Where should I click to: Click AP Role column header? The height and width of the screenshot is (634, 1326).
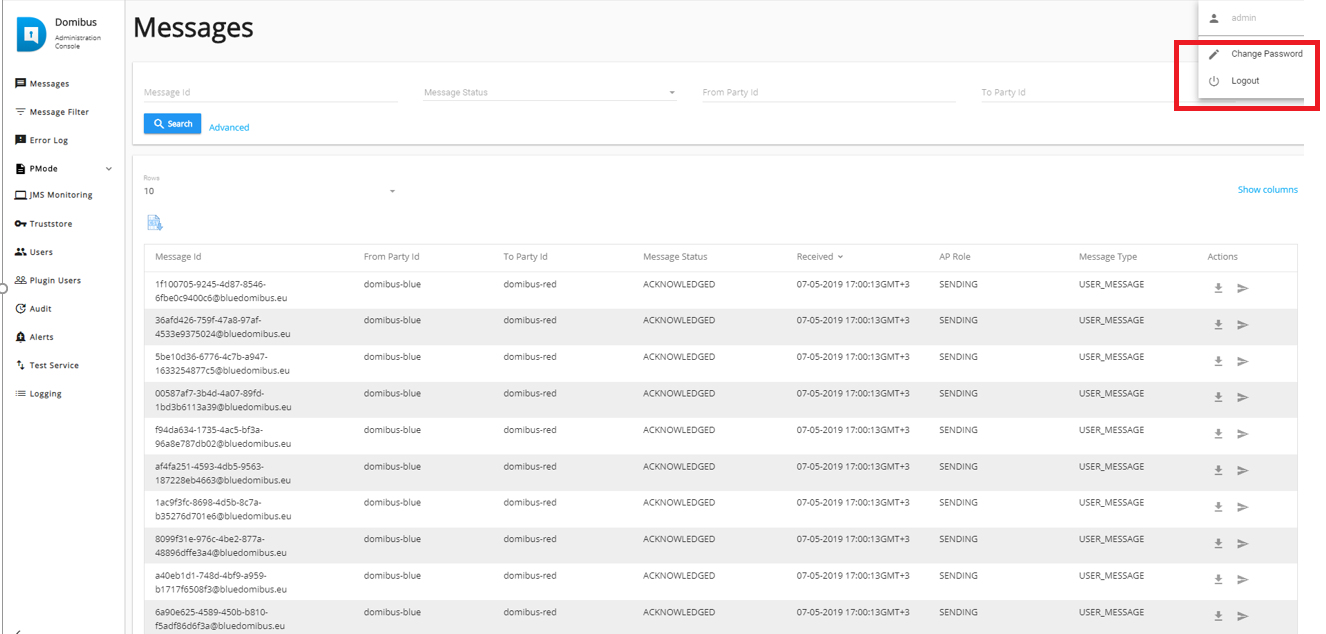pos(955,257)
